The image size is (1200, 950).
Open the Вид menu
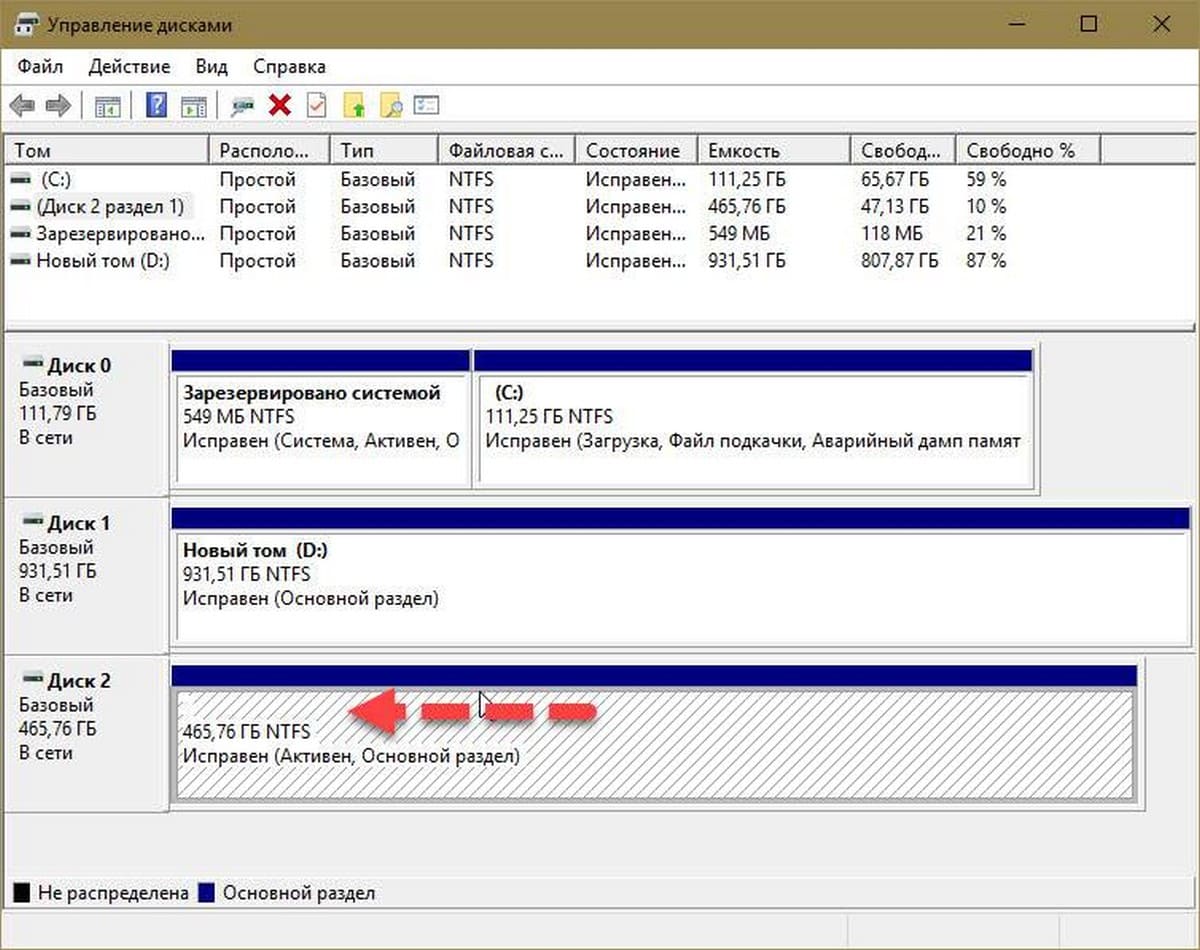[x=211, y=67]
